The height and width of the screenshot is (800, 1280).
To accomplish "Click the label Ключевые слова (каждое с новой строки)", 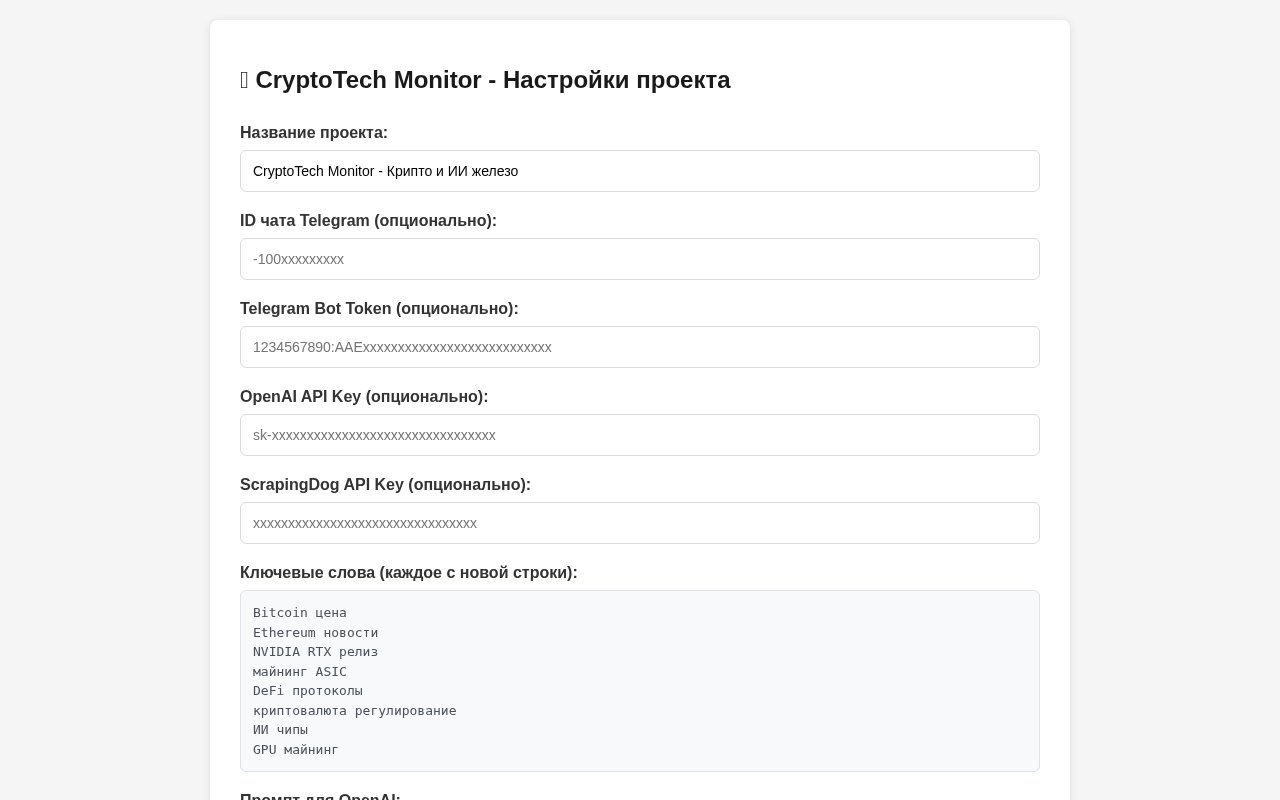I will point(409,573).
